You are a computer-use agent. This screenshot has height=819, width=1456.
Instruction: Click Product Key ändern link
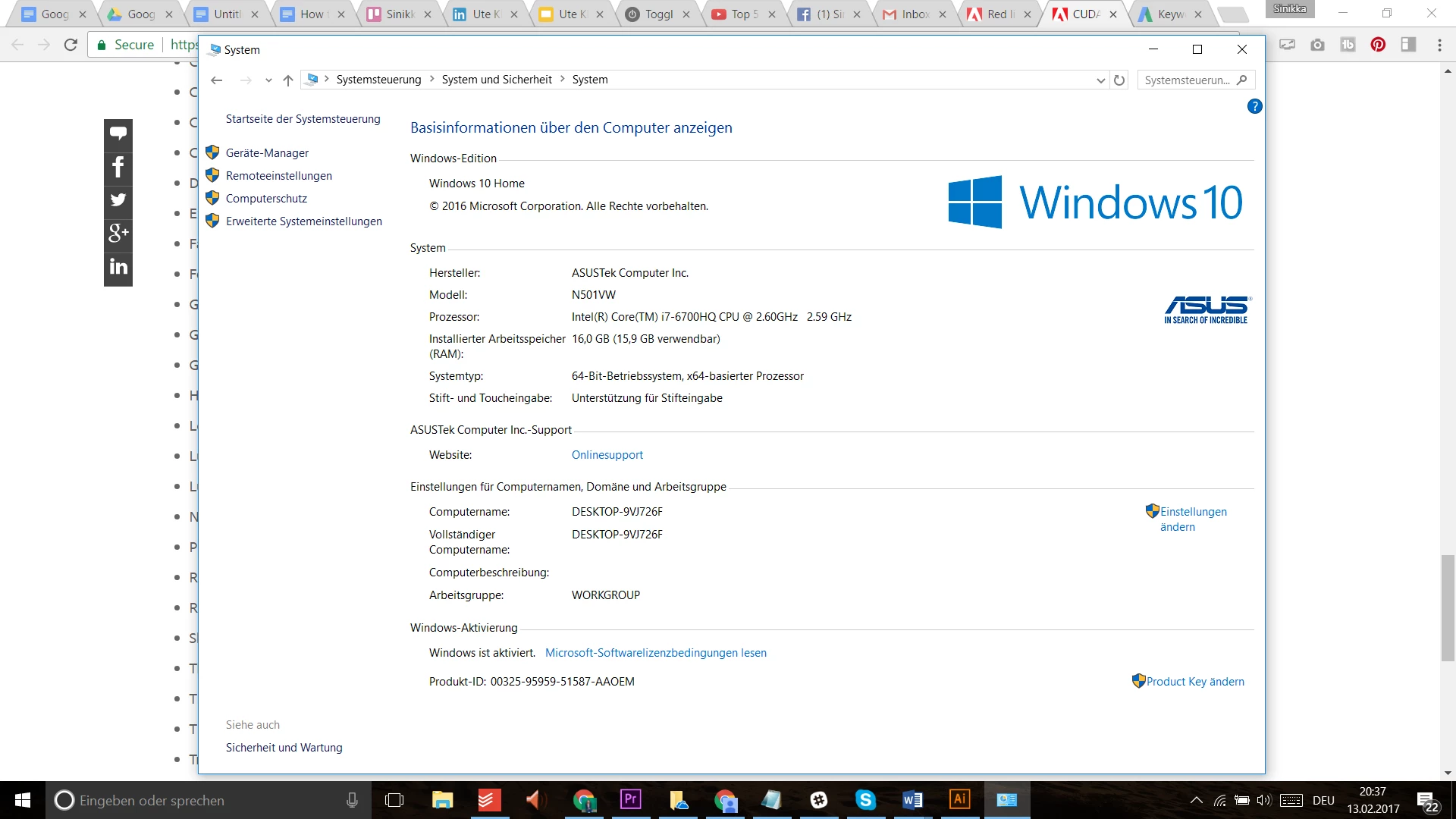[x=1195, y=682]
